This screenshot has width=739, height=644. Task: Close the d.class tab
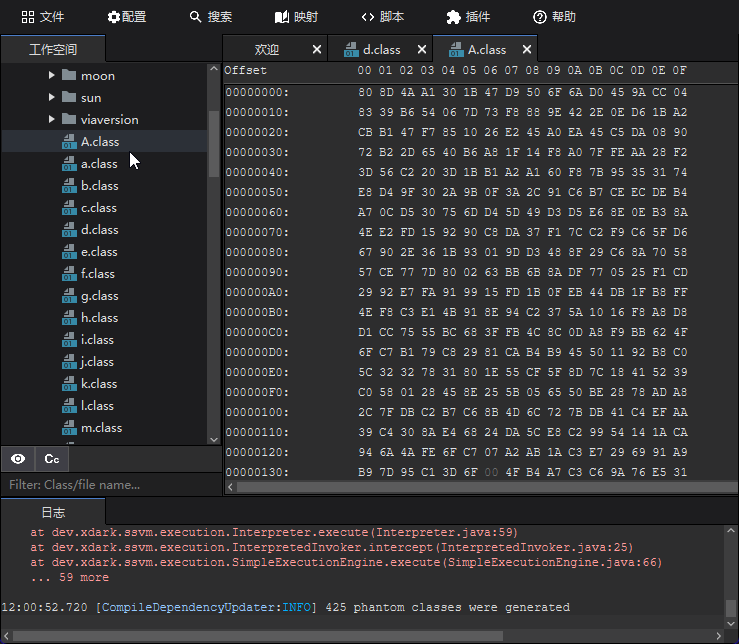(422, 49)
